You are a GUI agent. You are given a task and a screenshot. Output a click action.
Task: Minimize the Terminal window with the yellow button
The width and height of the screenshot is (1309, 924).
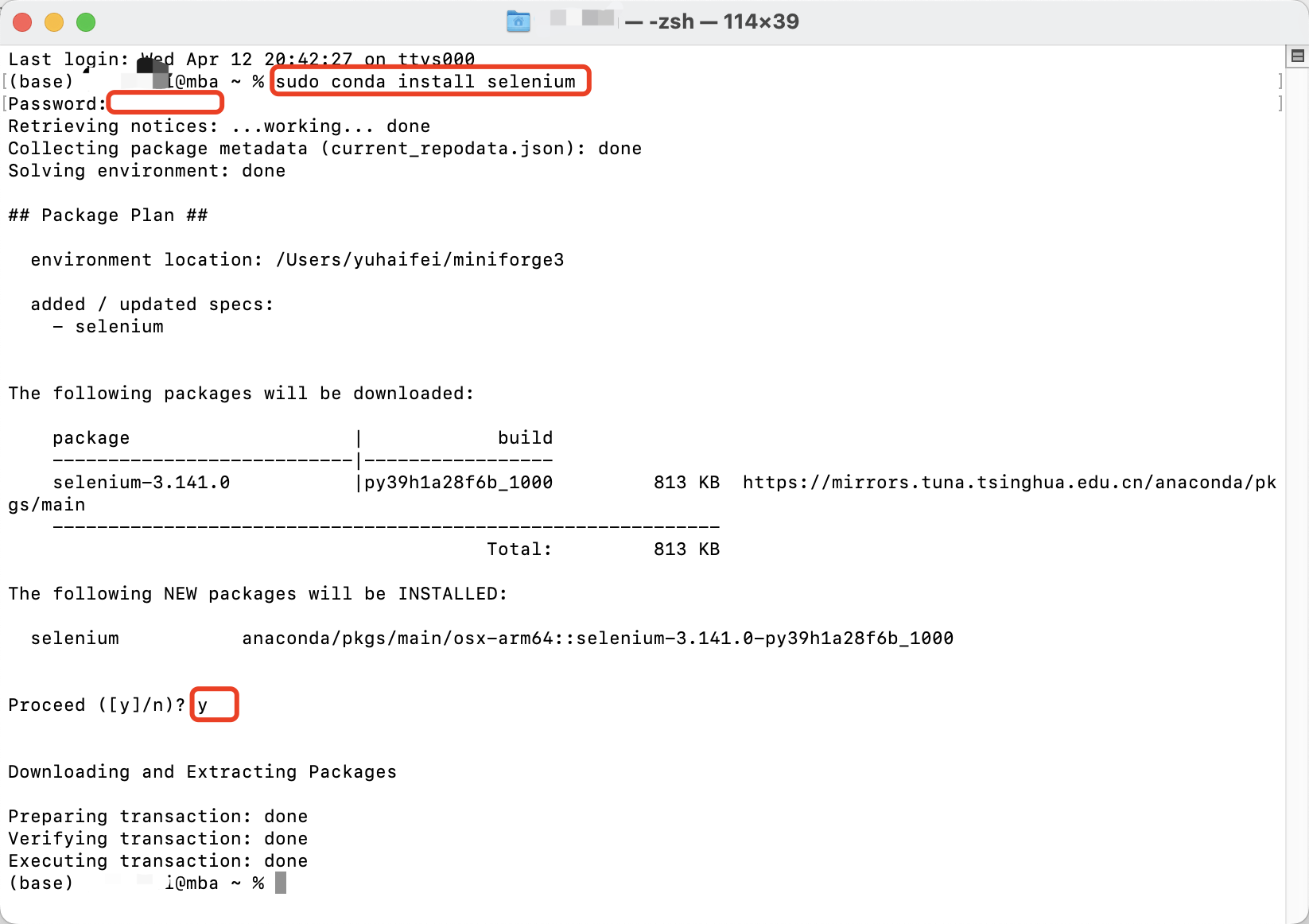point(54,22)
